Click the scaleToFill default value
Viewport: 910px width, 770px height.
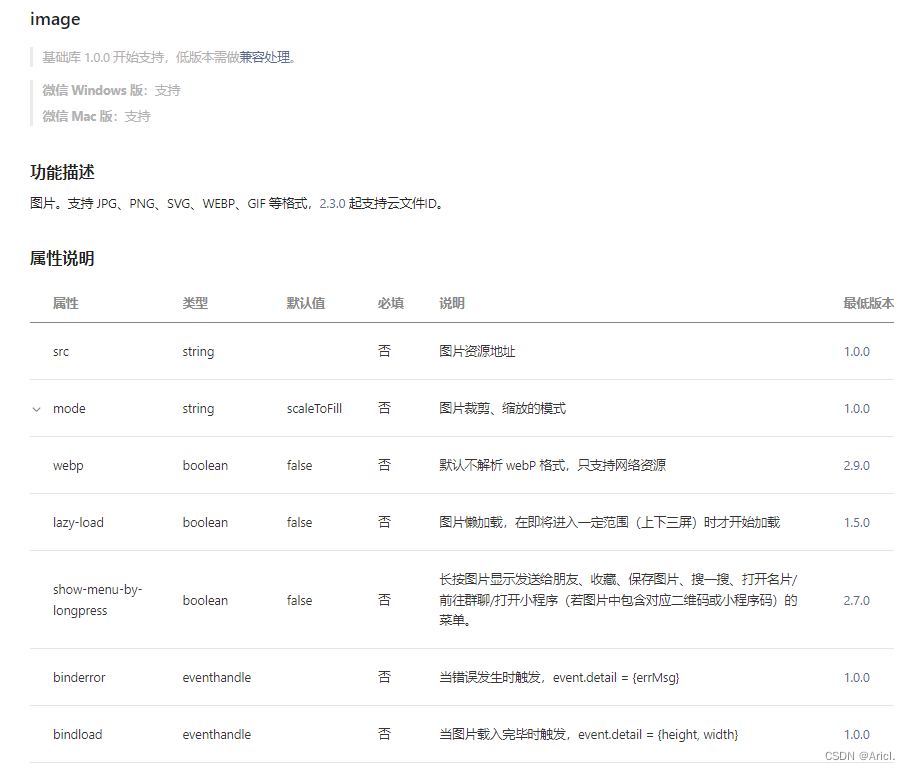click(314, 409)
